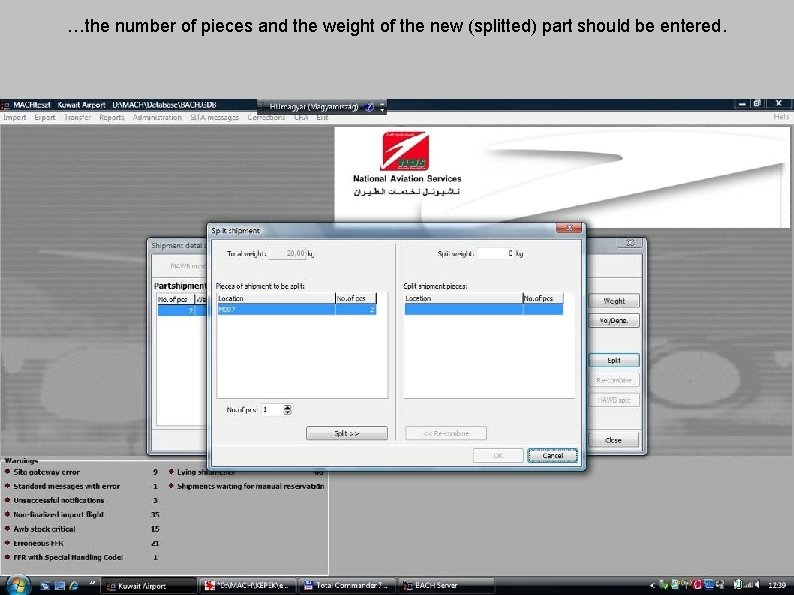Click the FFR with Special Handling Code warning
This screenshot has height=595, width=794.
68,557
